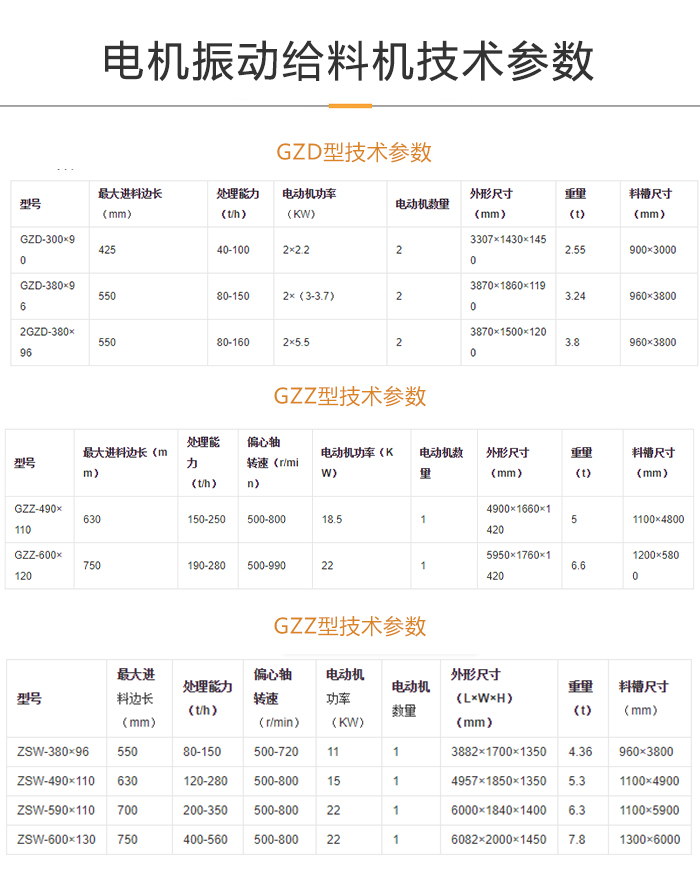Select the 5950×1760×1420 dimension cell
The width and height of the screenshot is (700, 870).
(517, 565)
